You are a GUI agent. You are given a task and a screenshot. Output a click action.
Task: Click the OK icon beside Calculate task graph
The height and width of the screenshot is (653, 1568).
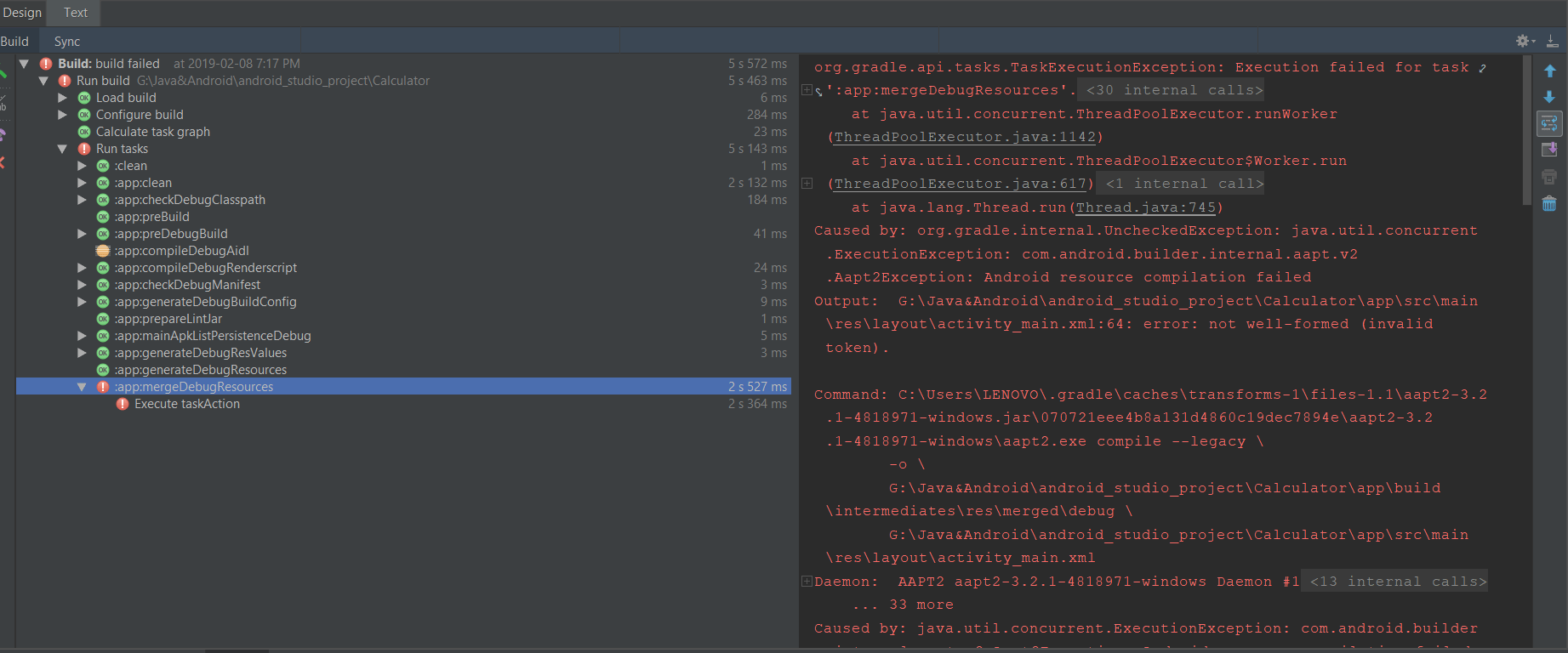click(x=84, y=132)
